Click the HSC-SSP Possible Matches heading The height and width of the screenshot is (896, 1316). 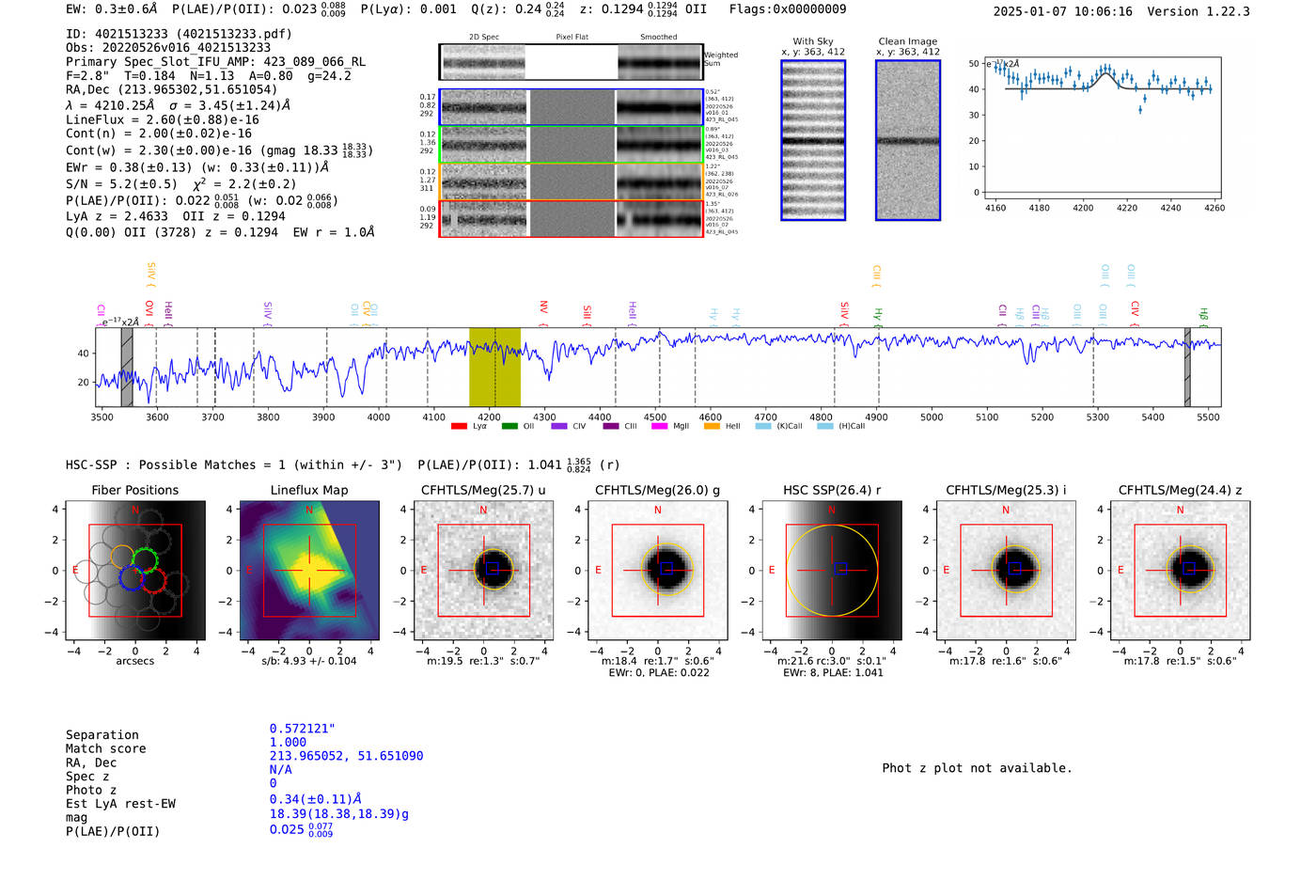(x=234, y=465)
